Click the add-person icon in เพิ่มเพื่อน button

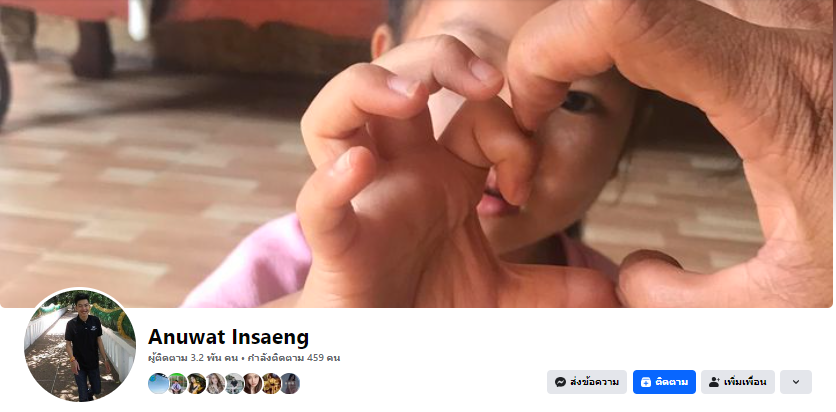pyautogui.click(x=714, y=382)
